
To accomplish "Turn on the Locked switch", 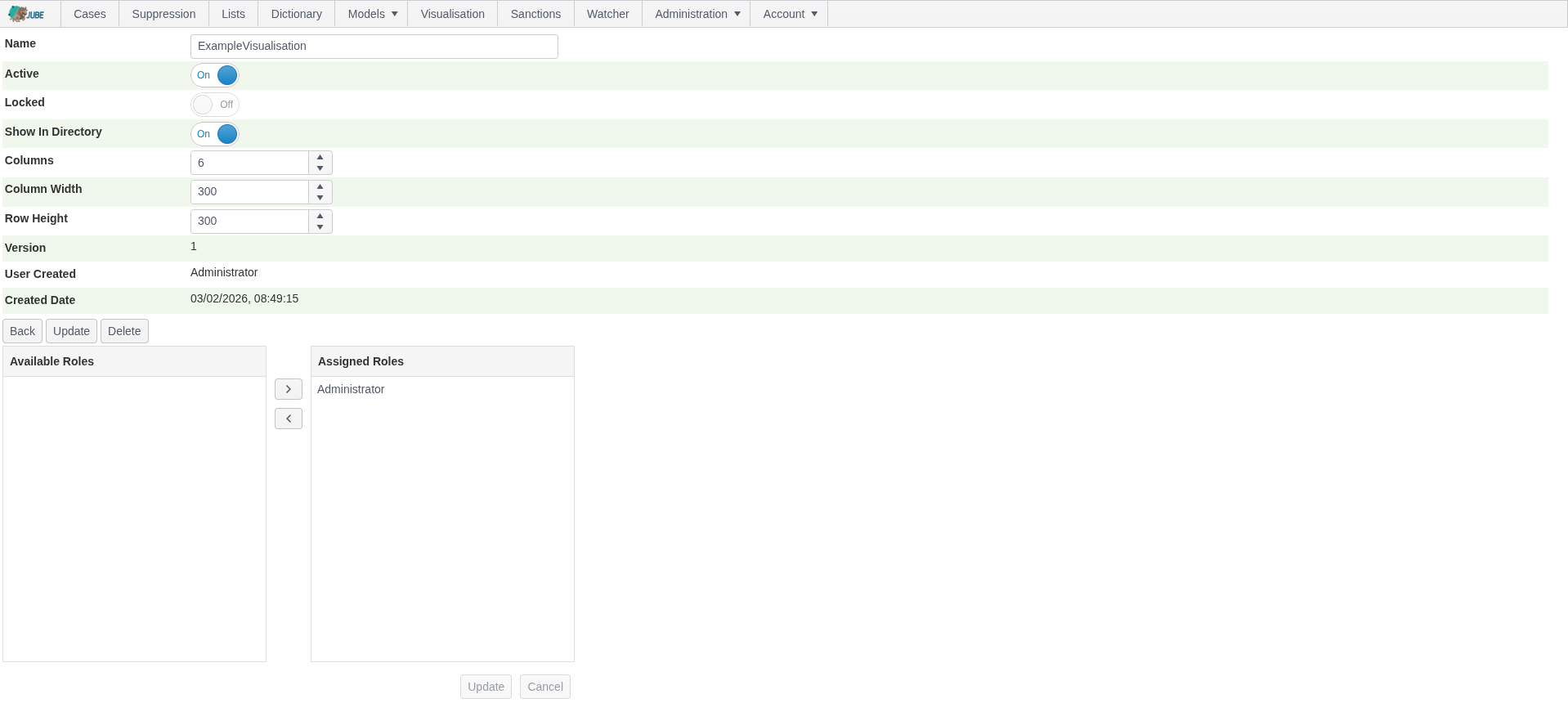I will point(215,105).
